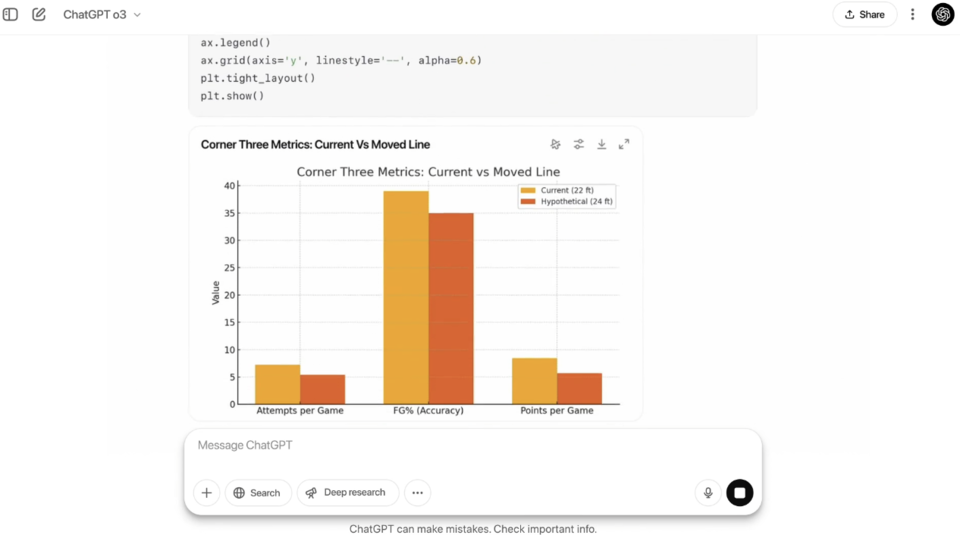Start a new chat with the pencil icon

39,15
